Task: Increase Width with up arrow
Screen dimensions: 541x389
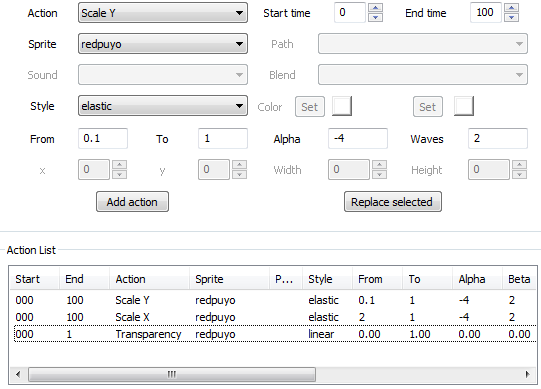Action: pyautogui.click(x=380, y=165)
